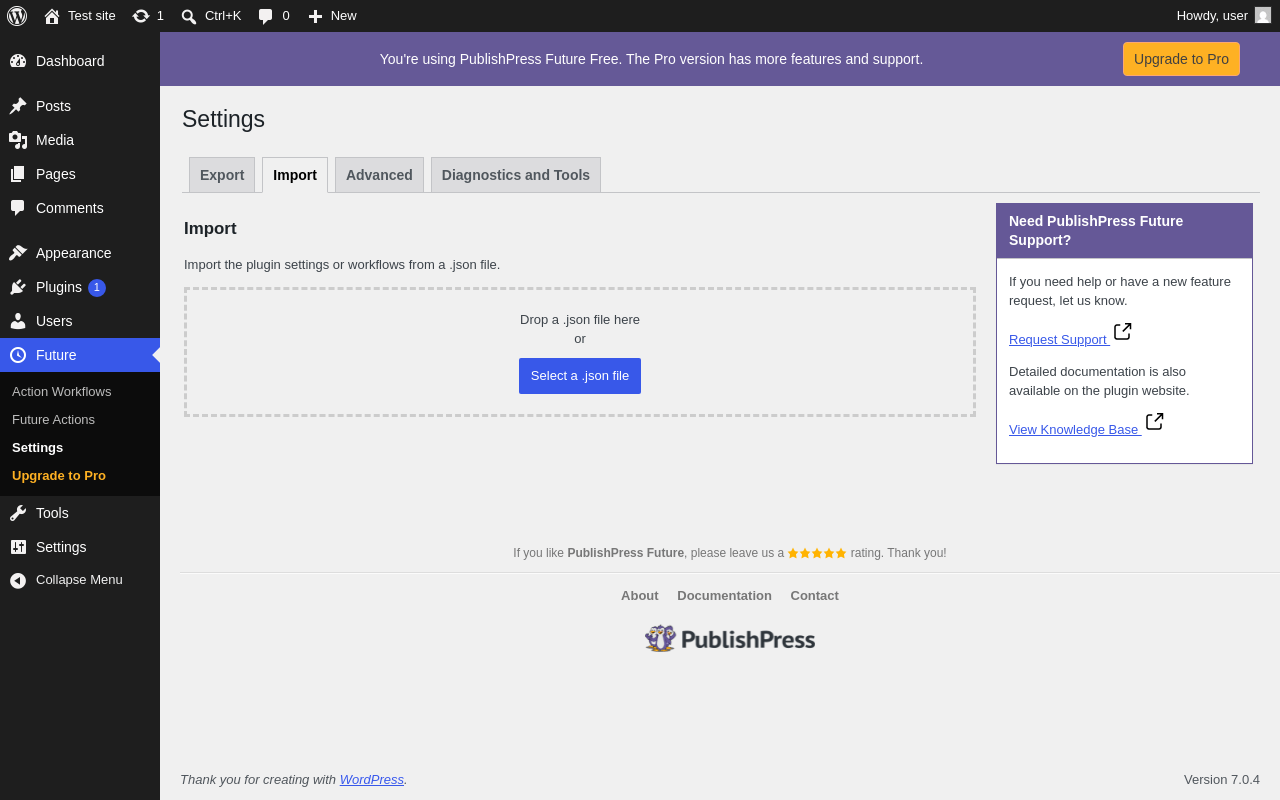Click the PublishPress footer logo
The image size is (1280, 800).
[730, 639]
